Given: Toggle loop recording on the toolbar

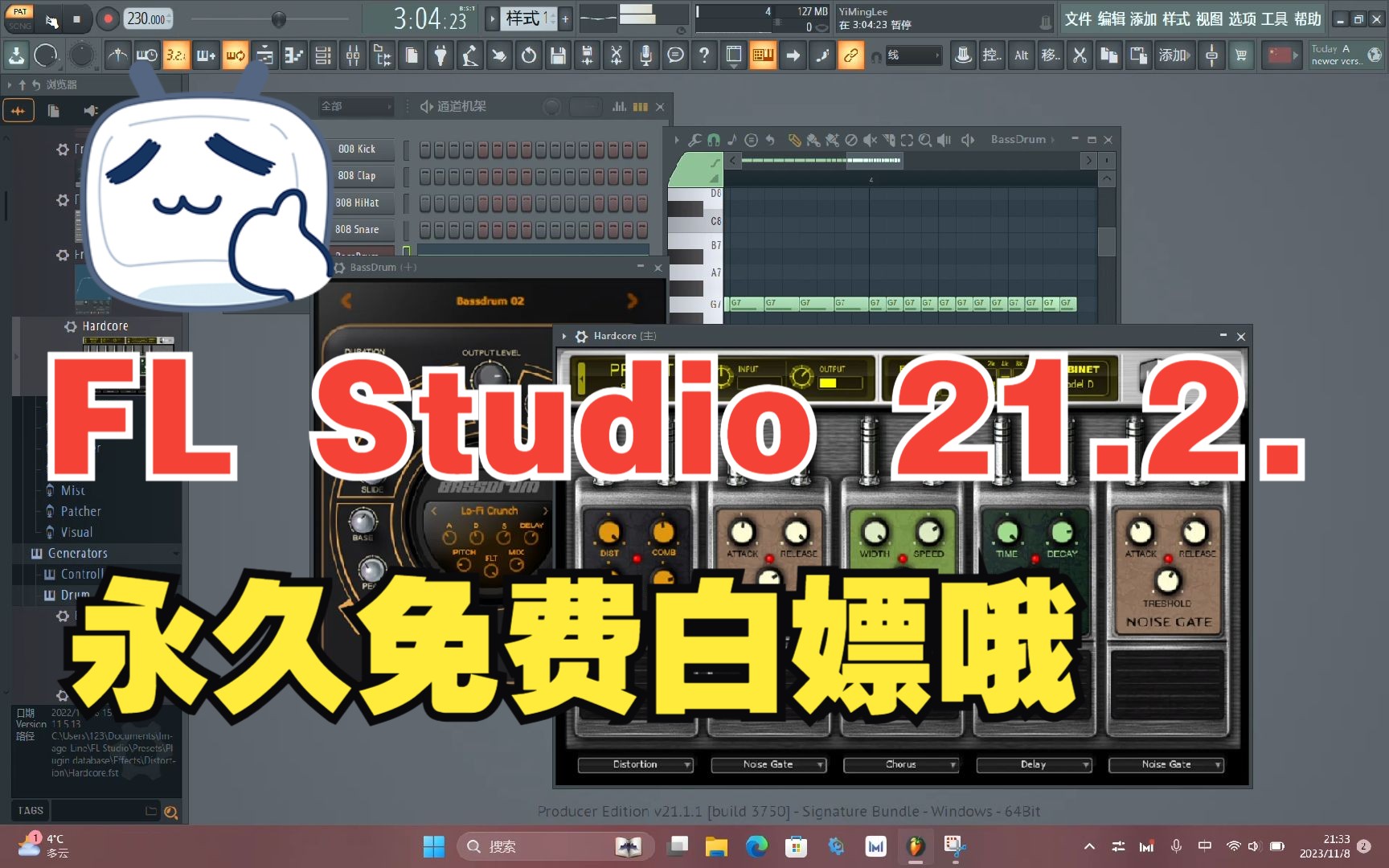Looking at the screenshot, I should 234,55.
